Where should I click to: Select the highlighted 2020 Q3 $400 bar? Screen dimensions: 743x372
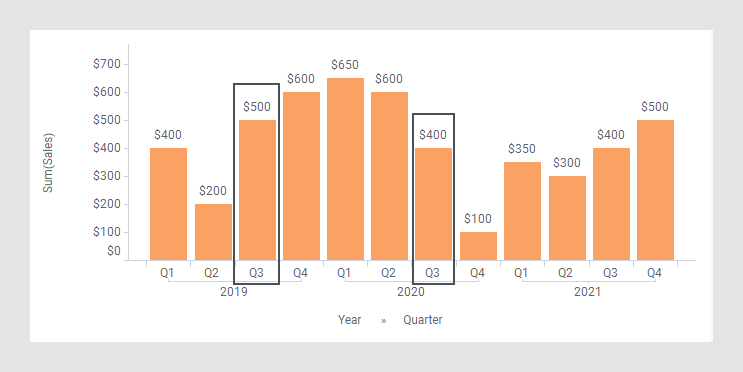point(434,204)
